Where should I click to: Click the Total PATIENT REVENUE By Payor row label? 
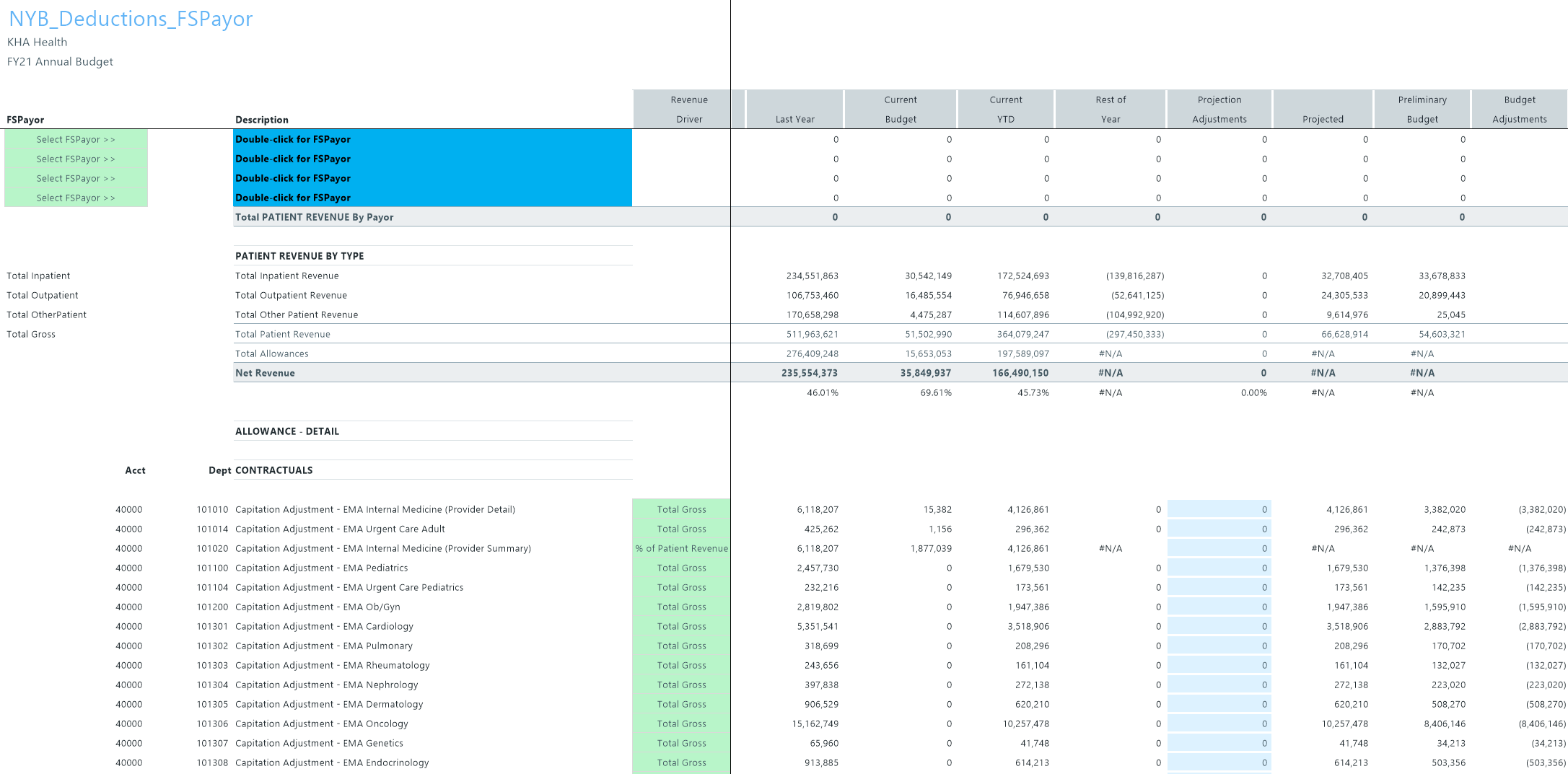(314, 217)
